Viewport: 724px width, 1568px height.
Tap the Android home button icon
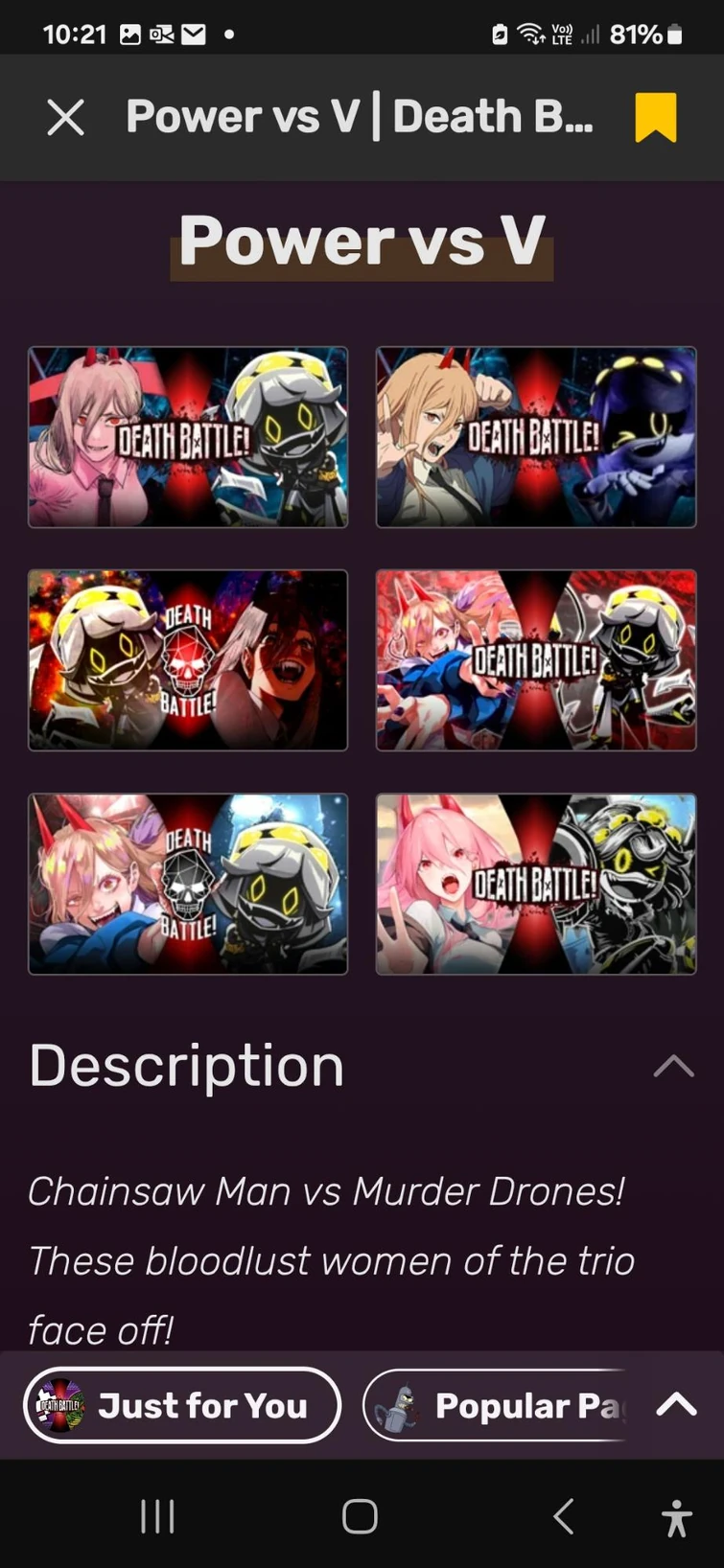click(360, 1516)
